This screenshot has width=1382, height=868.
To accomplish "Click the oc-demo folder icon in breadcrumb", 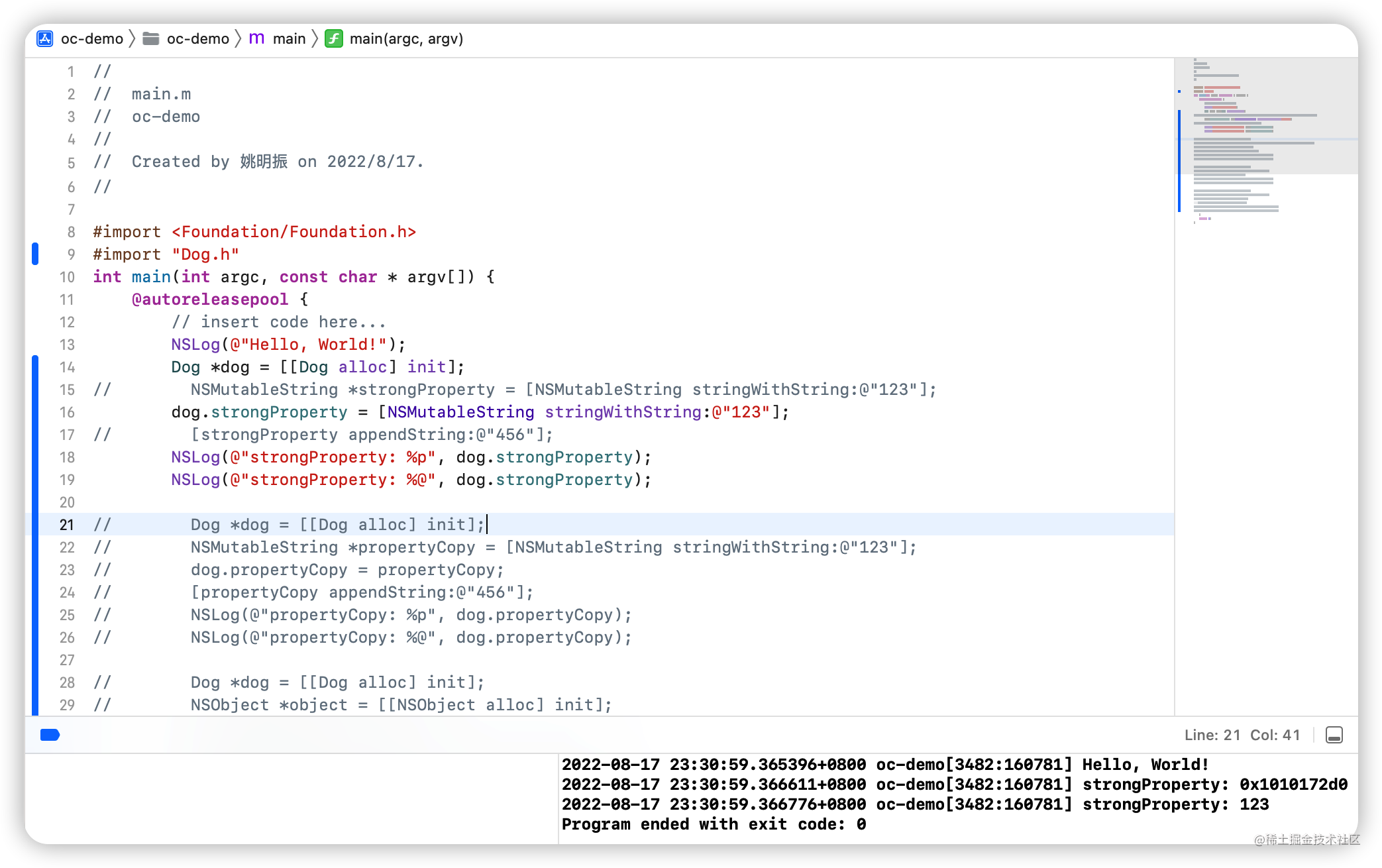I will point(151,38).
